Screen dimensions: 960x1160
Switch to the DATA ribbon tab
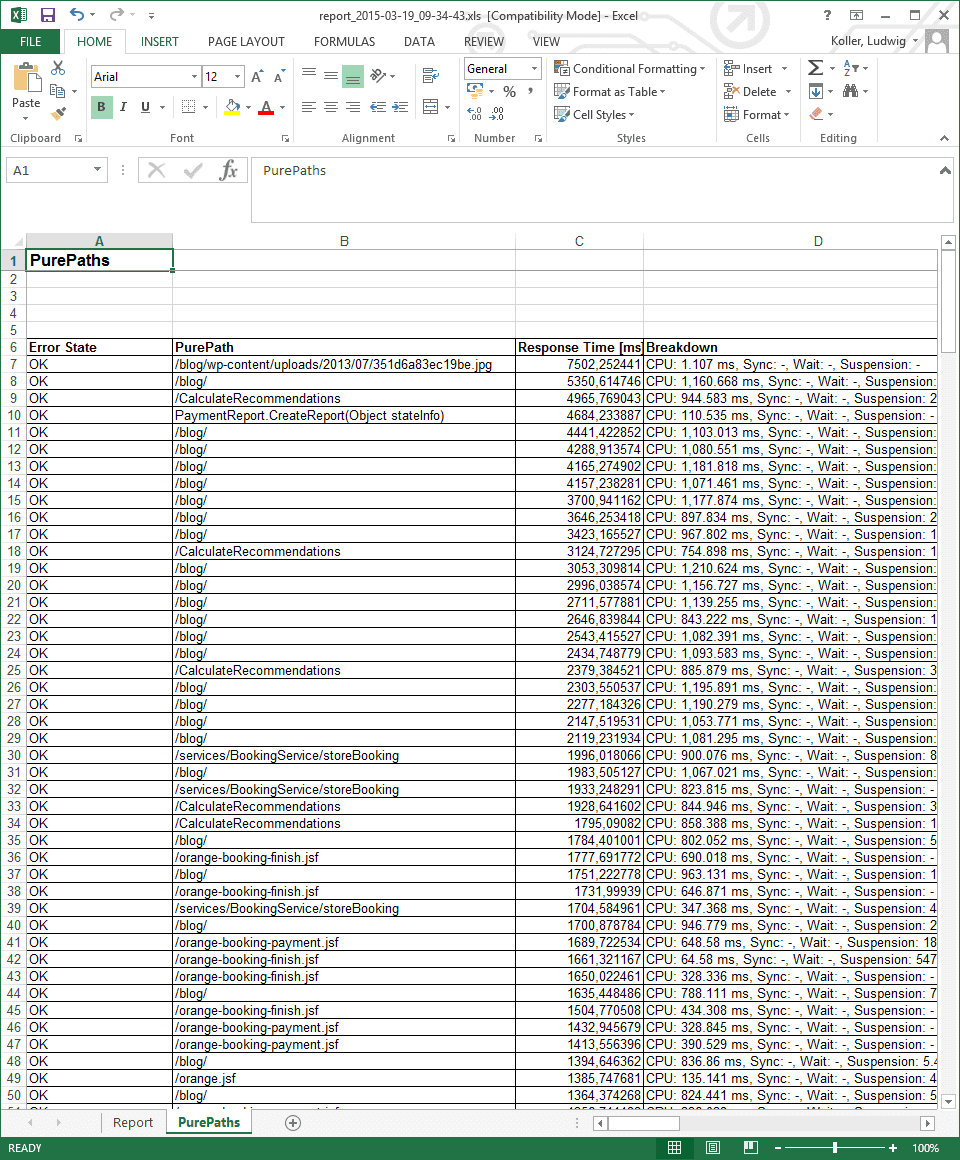coord(419,42)
